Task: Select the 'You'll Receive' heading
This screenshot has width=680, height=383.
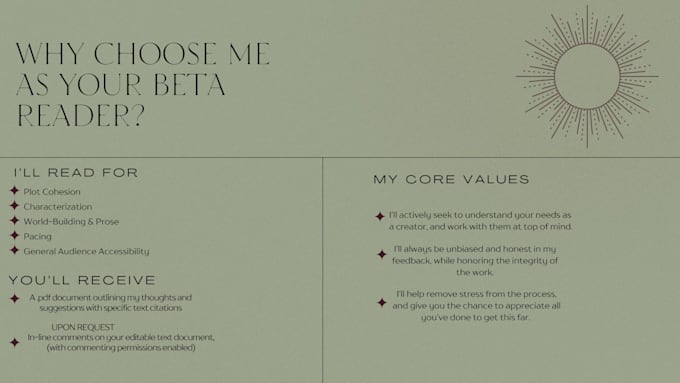Action: pos(82,280)
